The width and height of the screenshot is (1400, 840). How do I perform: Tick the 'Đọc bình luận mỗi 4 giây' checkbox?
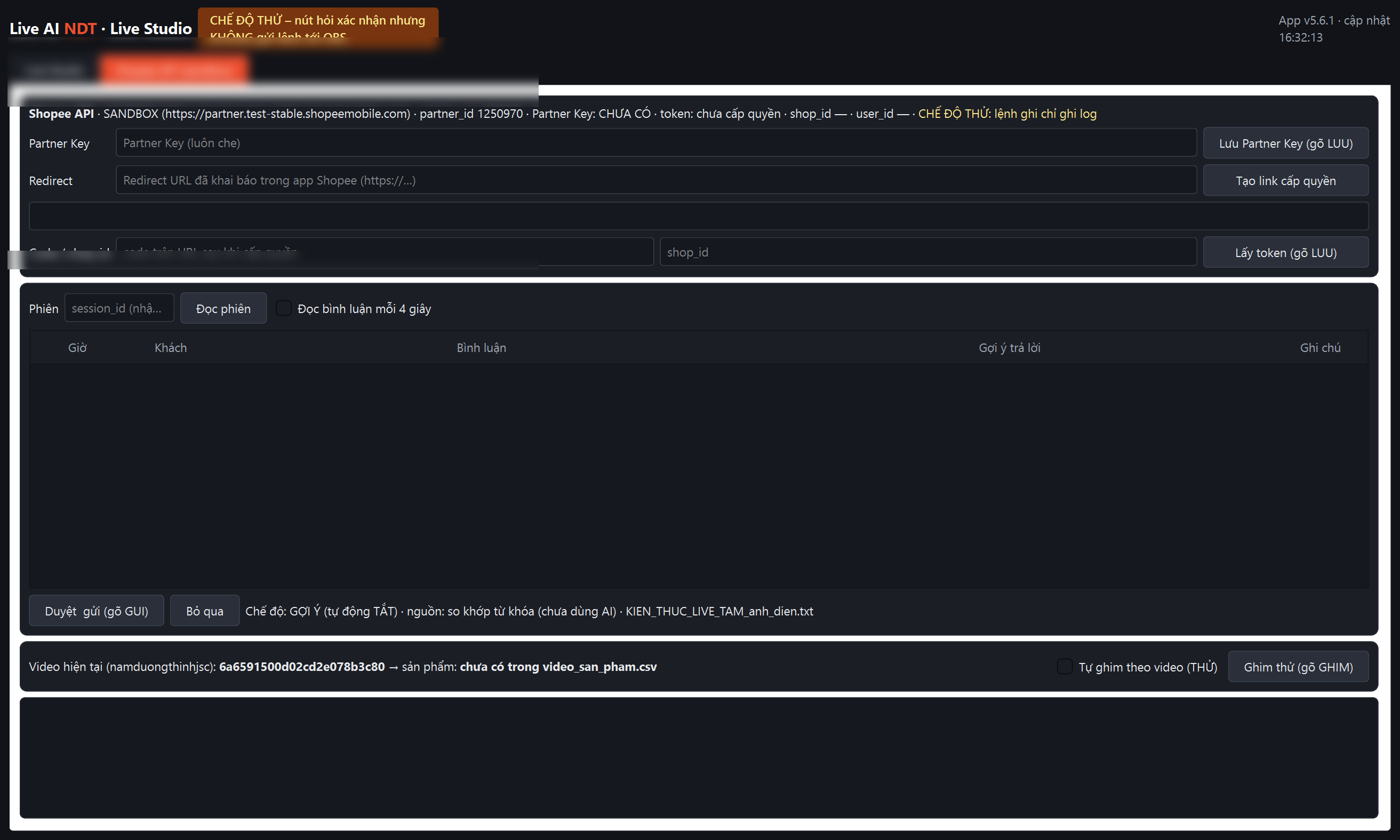point(284,308)
